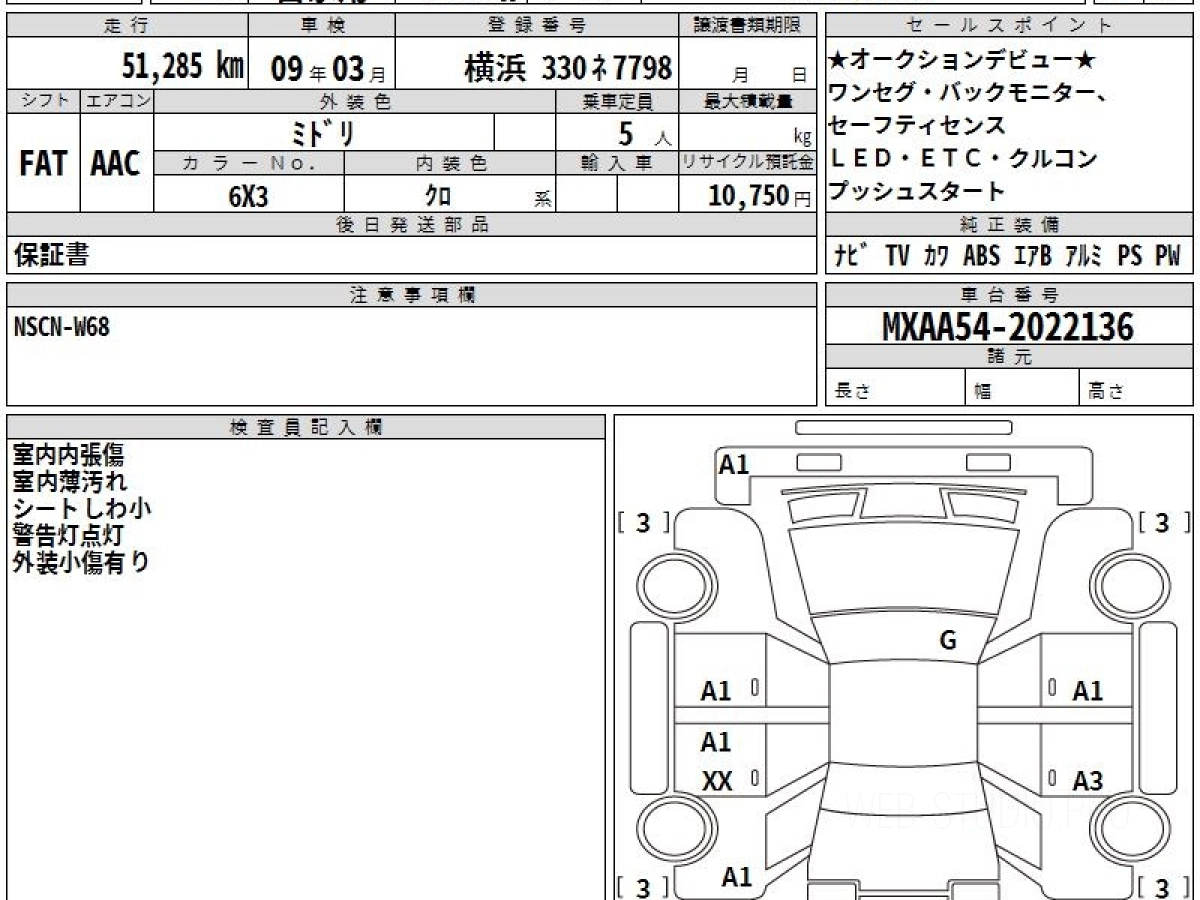
Task: Click the color number 6X3 field
Action: click(249, 196)
